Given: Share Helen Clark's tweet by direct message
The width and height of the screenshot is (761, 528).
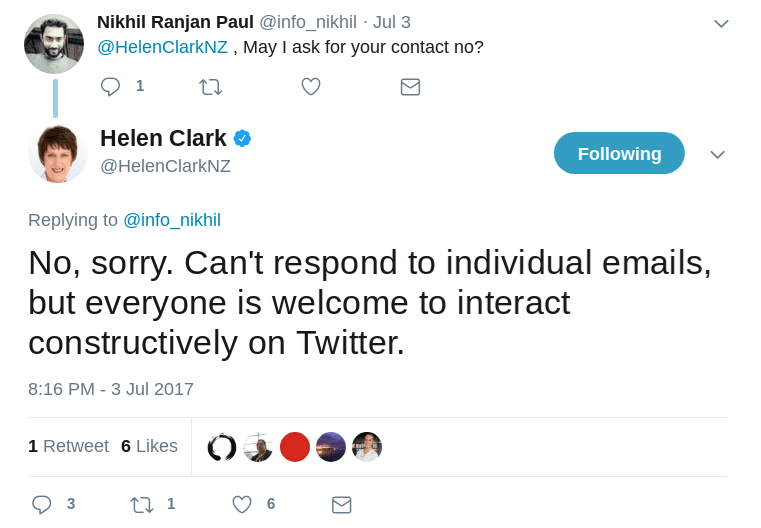Looking at the screenshot, I should tap(342, 504).
